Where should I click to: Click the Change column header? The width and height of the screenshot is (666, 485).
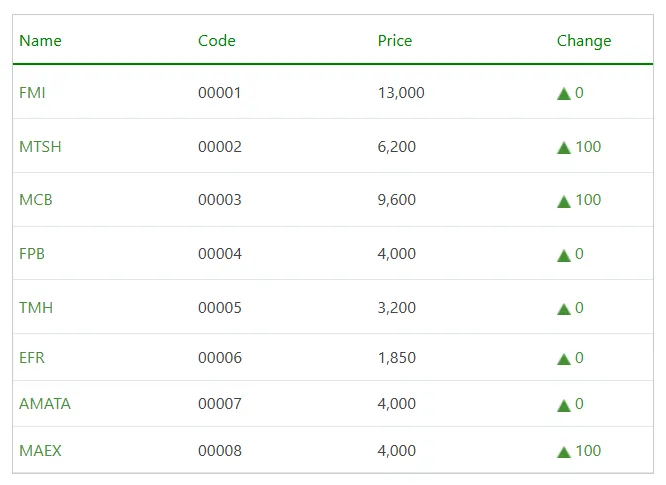584,41
